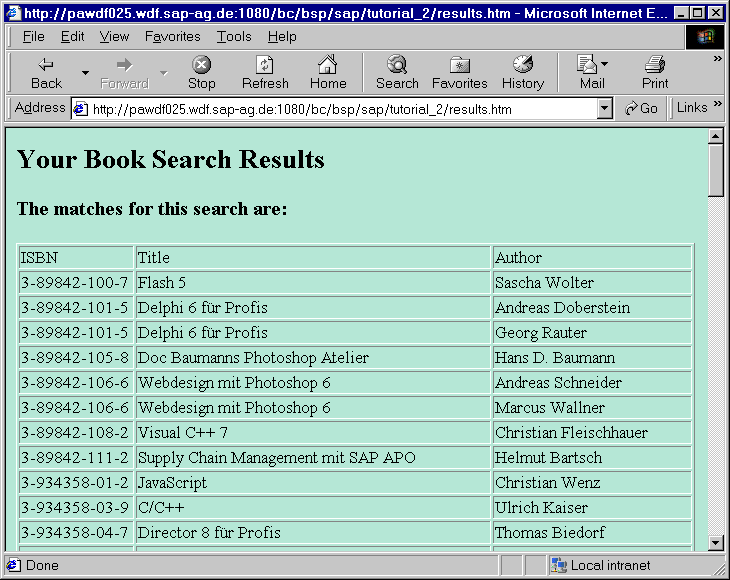The width and height of the screenshot is (730, 580).
Task: Click the vertical scrollbar down arrow
Action: point(715,543)
